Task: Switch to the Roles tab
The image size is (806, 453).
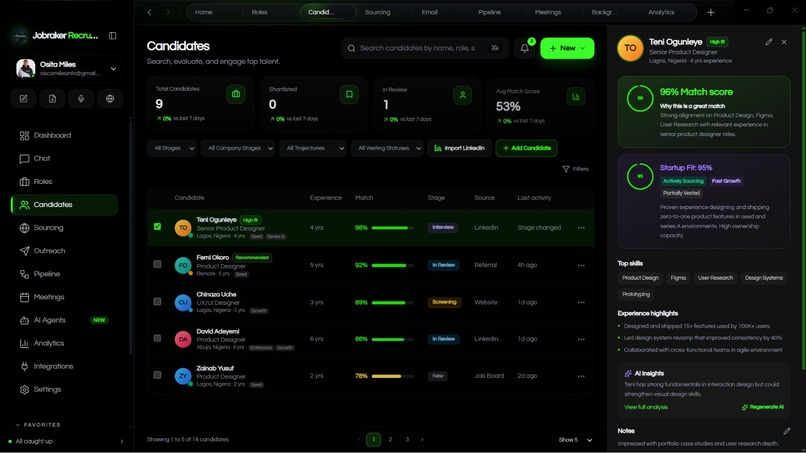Action: [260, 12]
